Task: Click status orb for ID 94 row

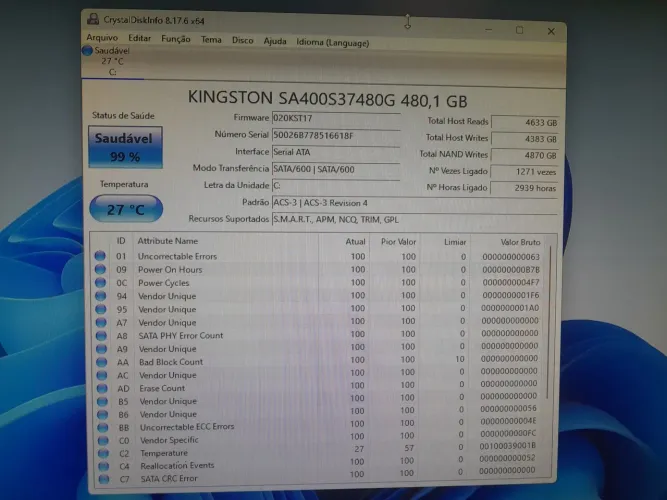Action: click(x=101, y=296)
